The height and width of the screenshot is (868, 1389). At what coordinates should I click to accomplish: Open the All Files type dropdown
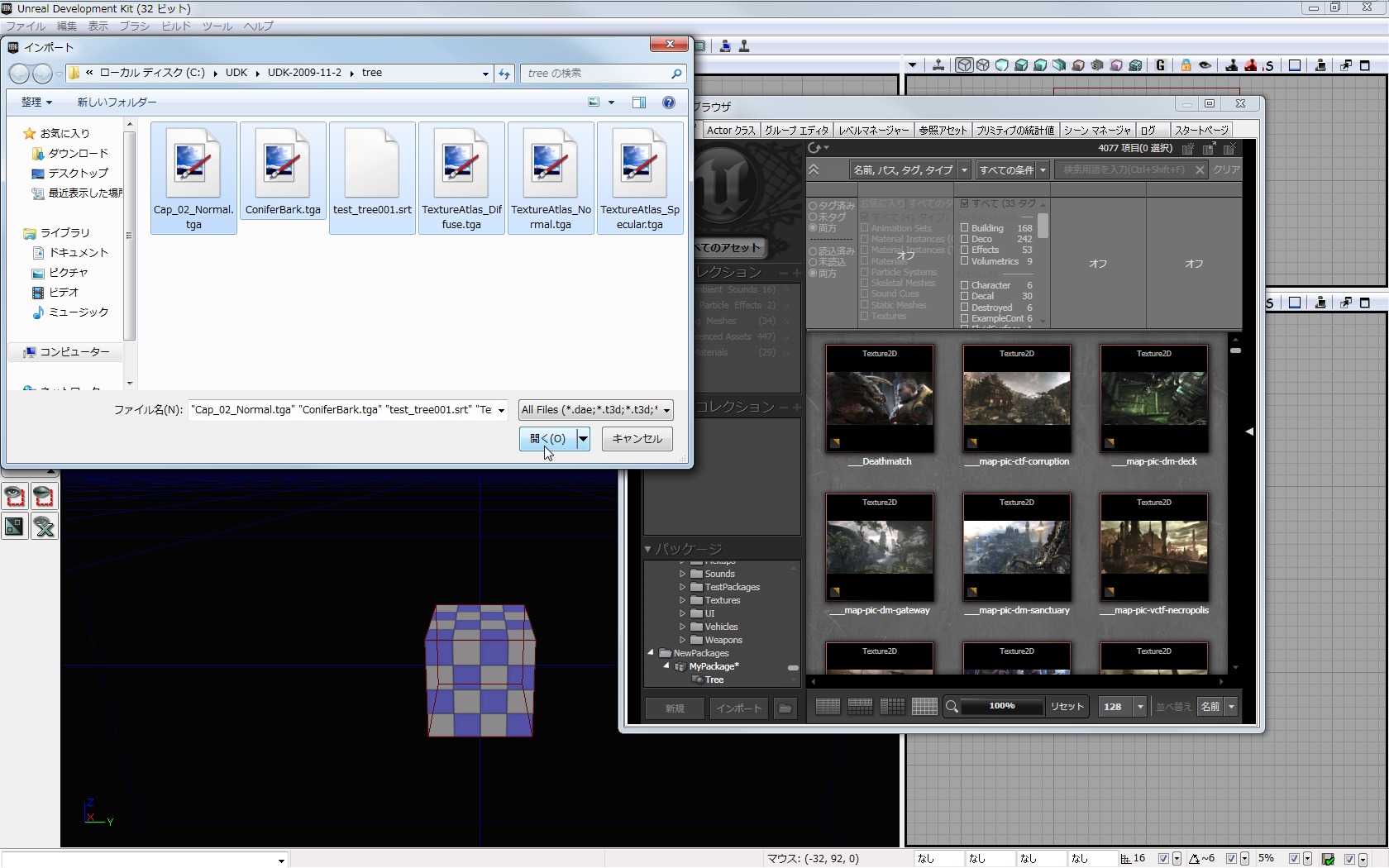pos(595,410)
